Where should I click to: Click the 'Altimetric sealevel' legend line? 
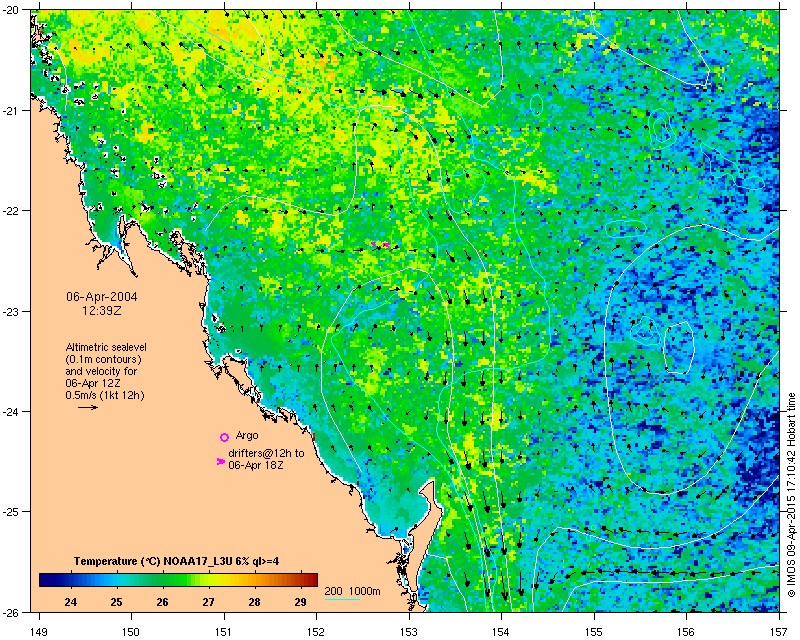pyautogui.click(x=106, y=347)
